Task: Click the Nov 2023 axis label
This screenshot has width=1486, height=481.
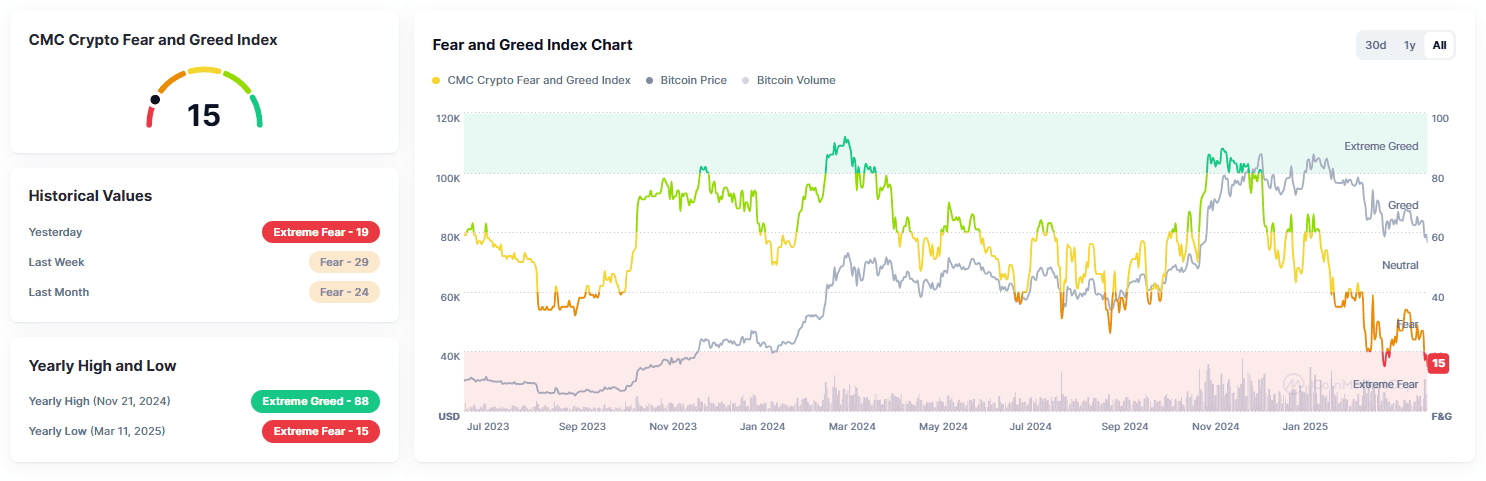Action: 673,426
